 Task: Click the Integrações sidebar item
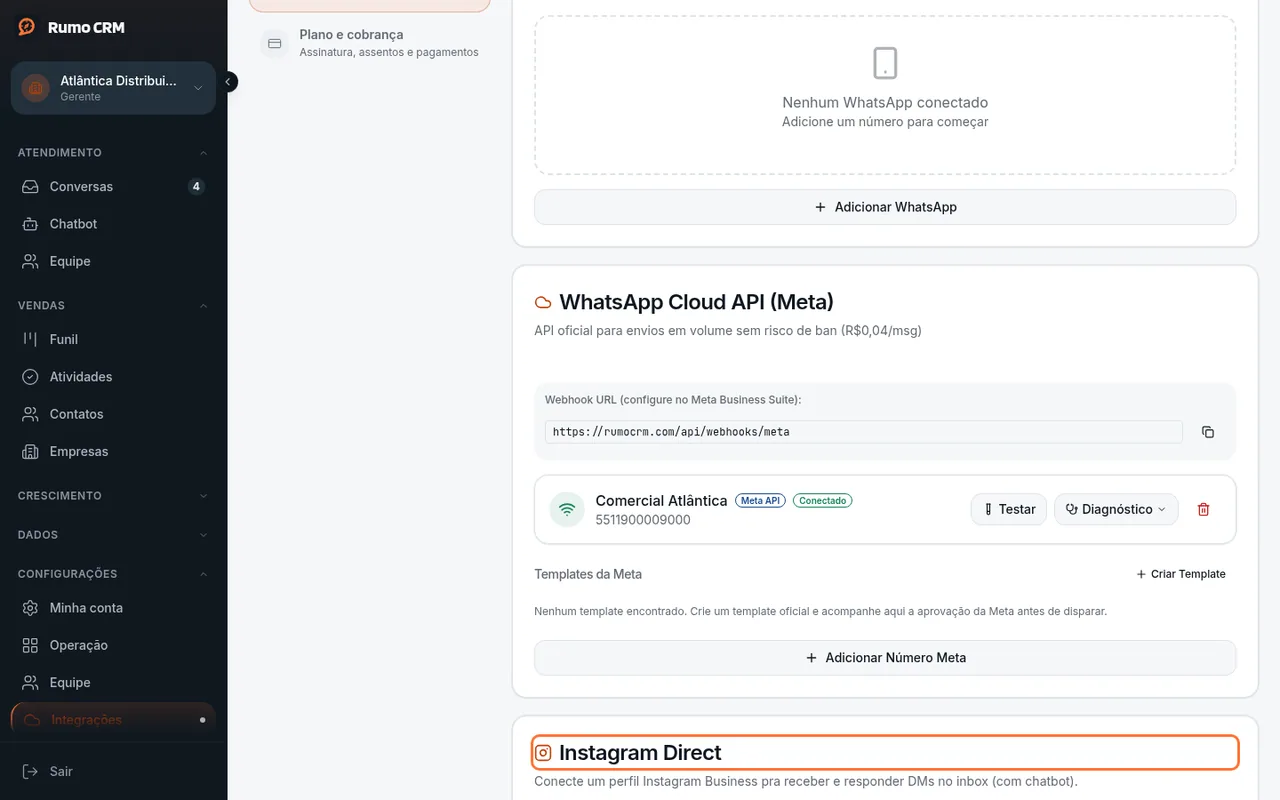click(113, 720)
